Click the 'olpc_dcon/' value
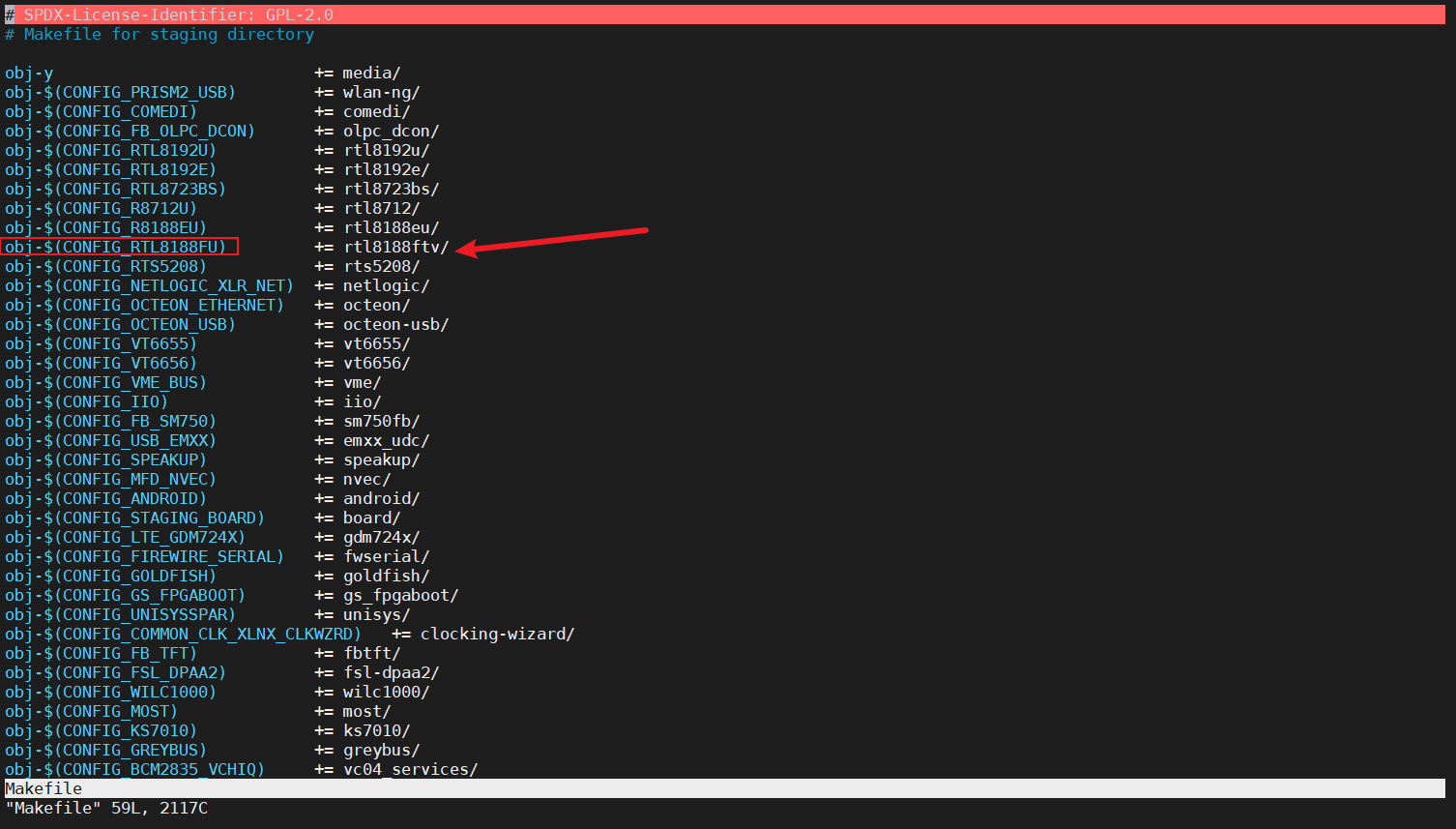 pyautogui.click(x=391, y=131)
